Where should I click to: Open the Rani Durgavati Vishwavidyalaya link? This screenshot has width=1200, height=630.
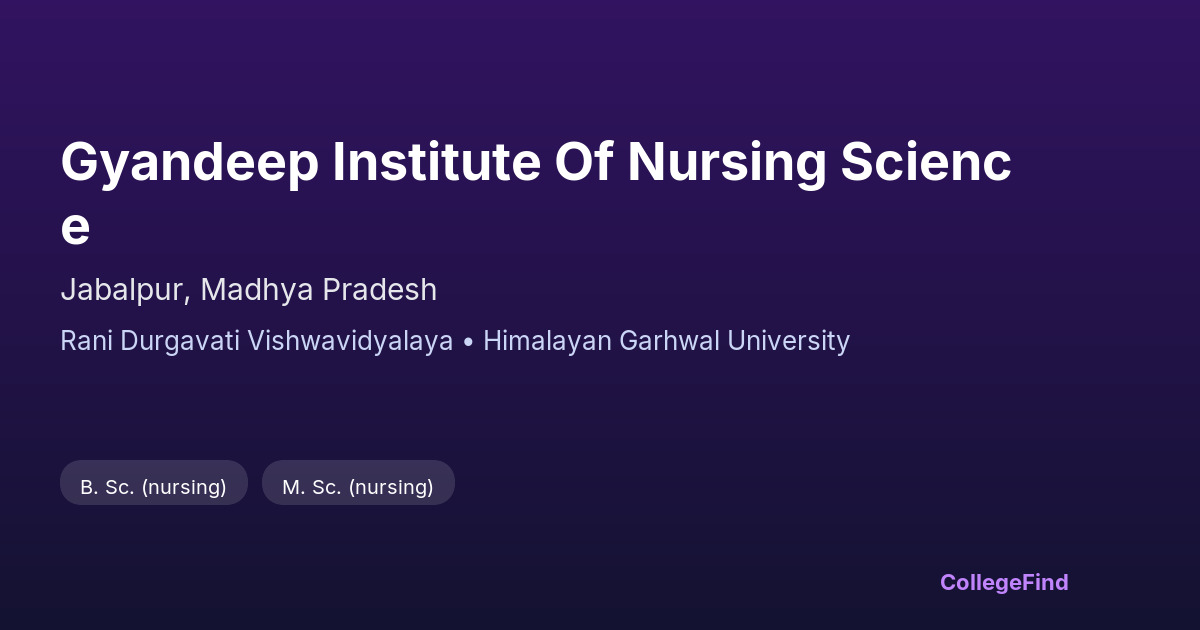click(x=256, y=341)
